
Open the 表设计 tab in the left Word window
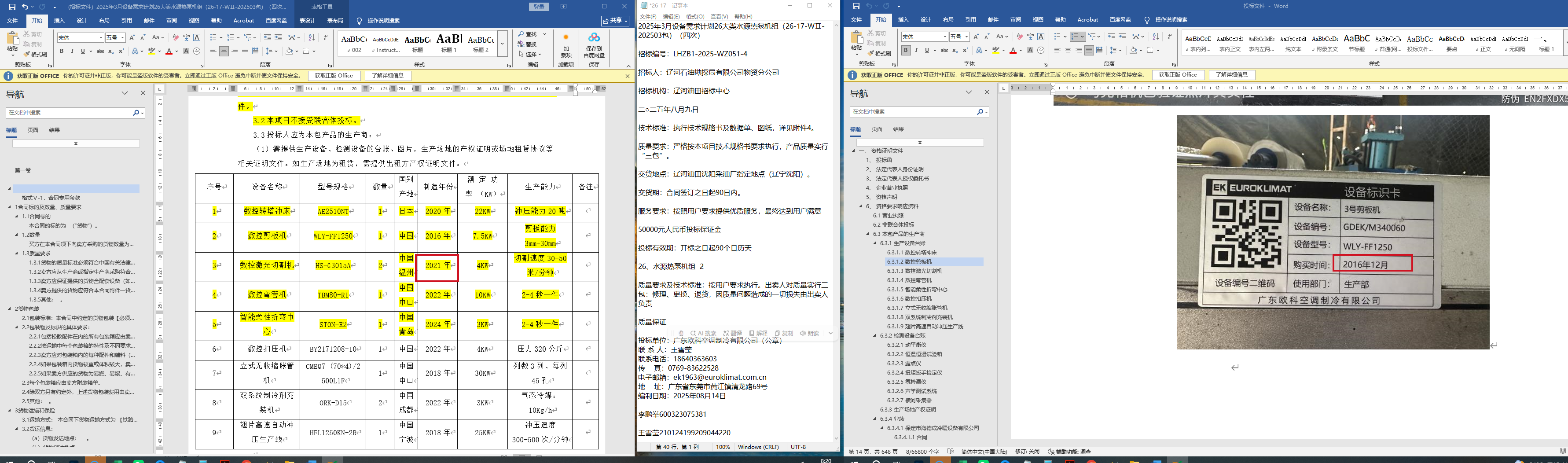[x=307, y=21]
